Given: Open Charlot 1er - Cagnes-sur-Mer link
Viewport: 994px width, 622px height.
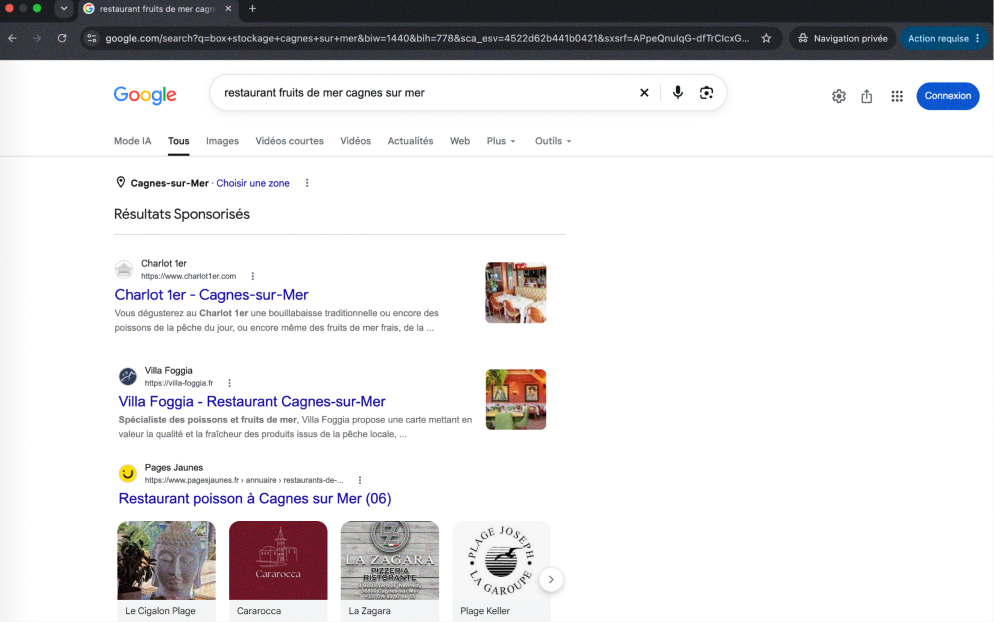Looking at the screenshot, I should click(212, 295).
